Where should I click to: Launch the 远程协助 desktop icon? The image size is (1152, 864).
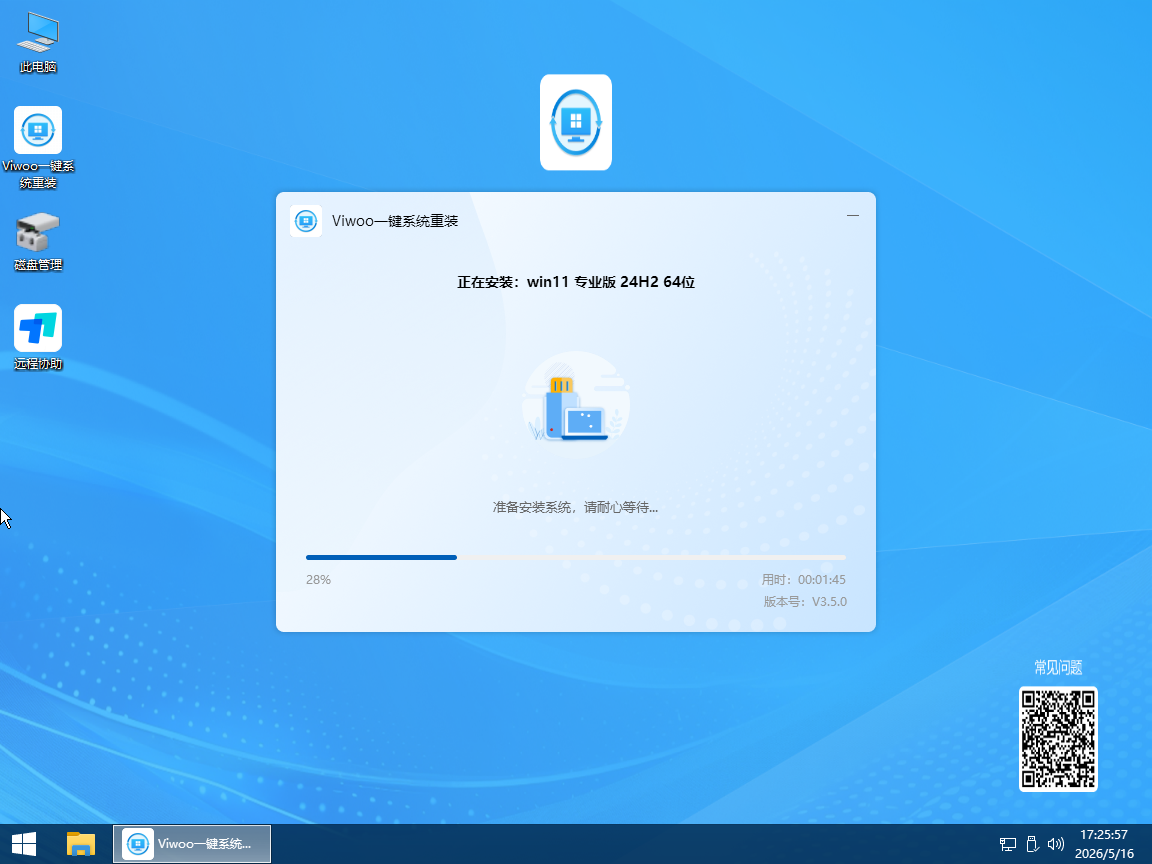tap(38, 337)
